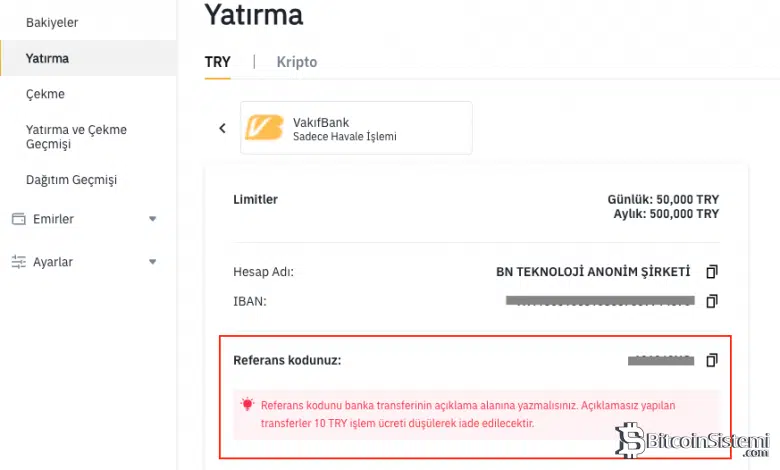Click the BitcoinSistemi coin logo
This screenshot has height=470, width=780.
[630, 440]
